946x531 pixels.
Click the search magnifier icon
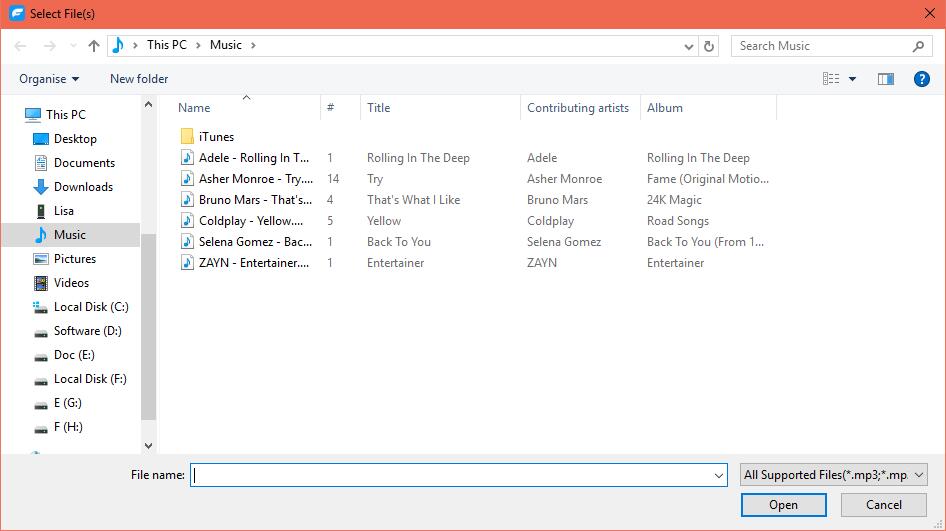pyautogui.click(x=918, y=46)
